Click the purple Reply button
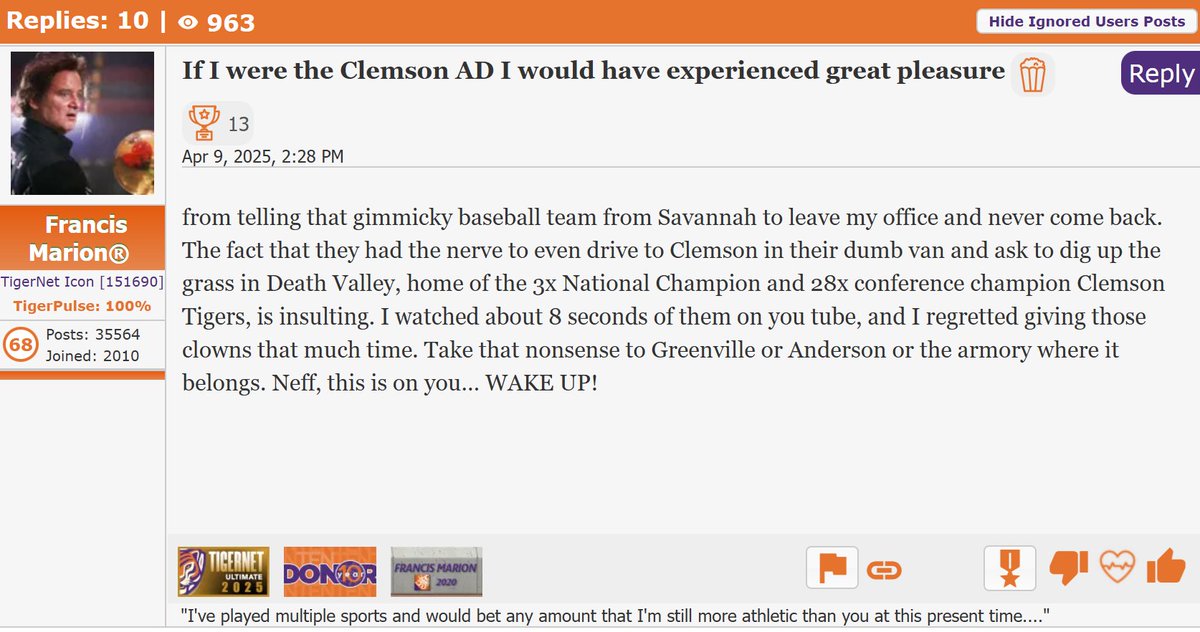1200x632 pixels. point(1160,74)
